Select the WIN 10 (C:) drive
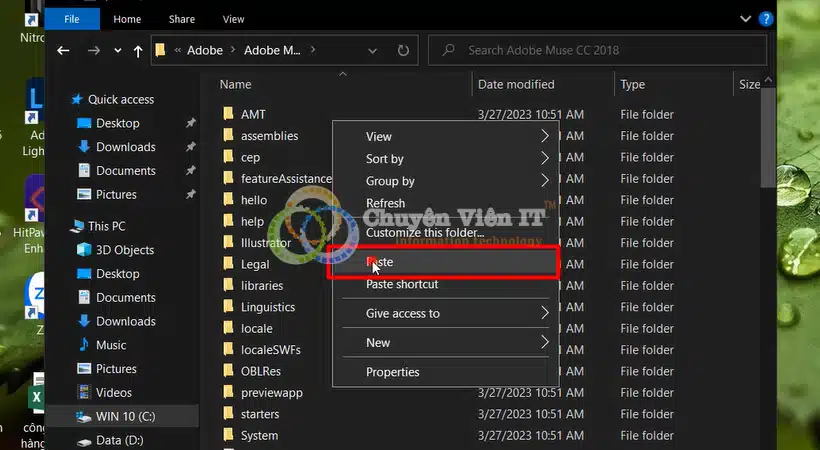The image size is (820, 450). click(x=119, y=416)
